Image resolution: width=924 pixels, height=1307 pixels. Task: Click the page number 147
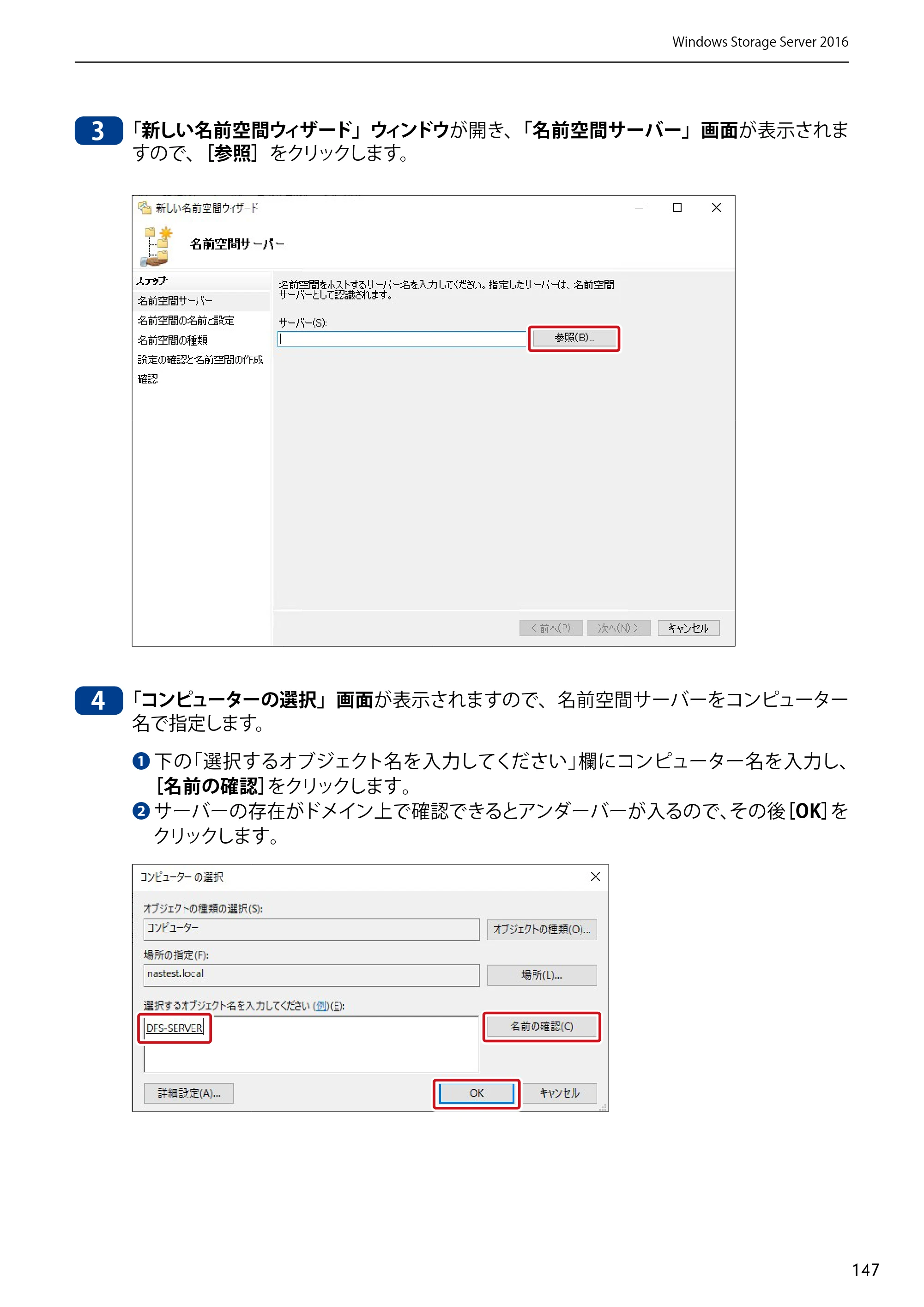click(x=865, y=1270)
